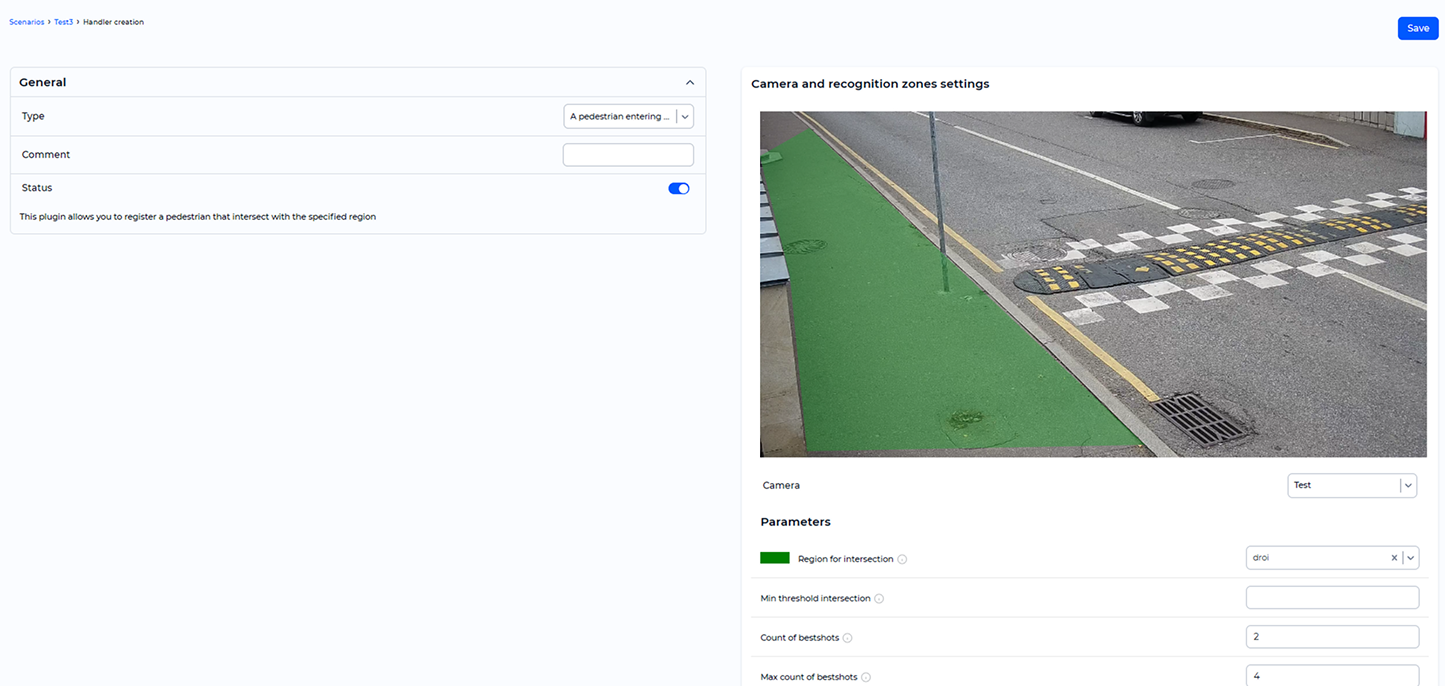This screenshot has height=686, width=1445.
Task: Collapse the General section with the chevron
Action: coord(689,82)
